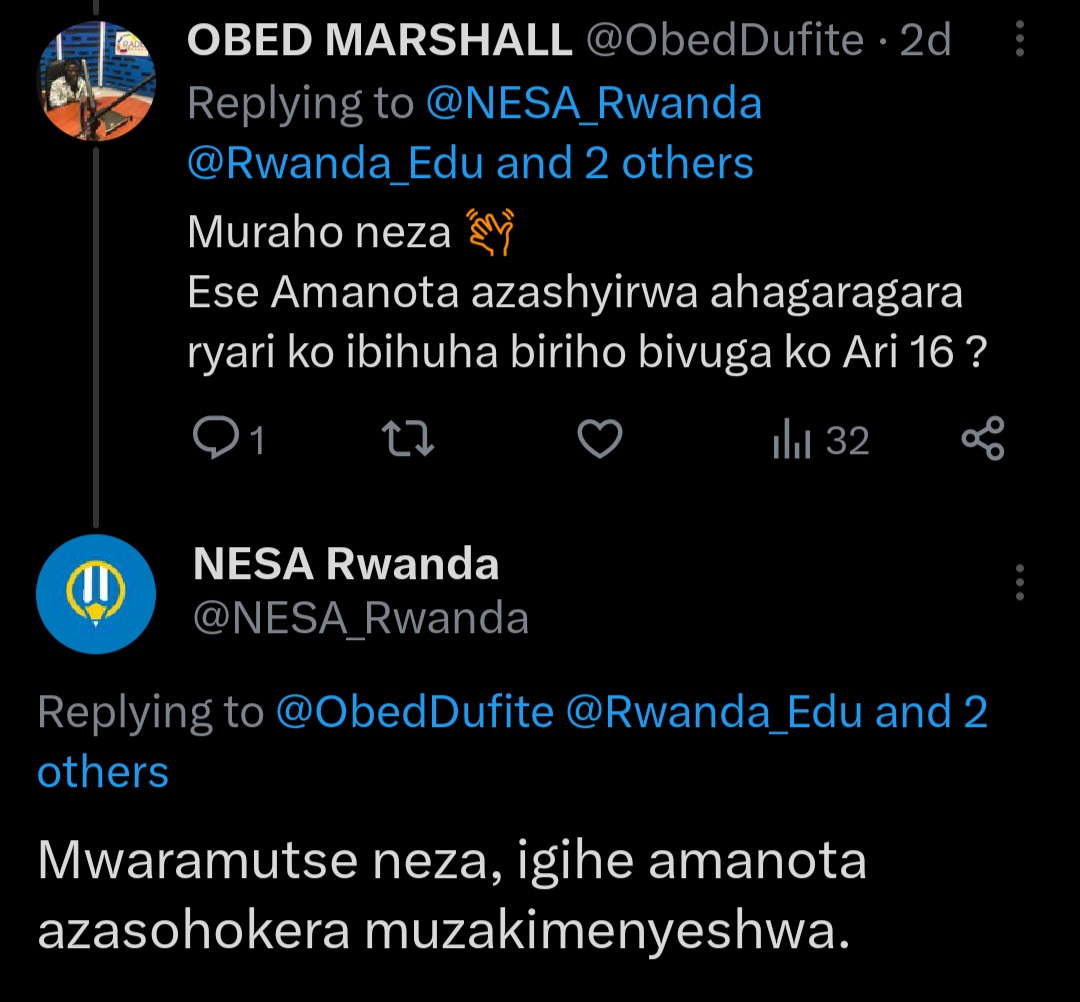Open @Rwanda_Edu mention in NESA reply

[714, 712]
